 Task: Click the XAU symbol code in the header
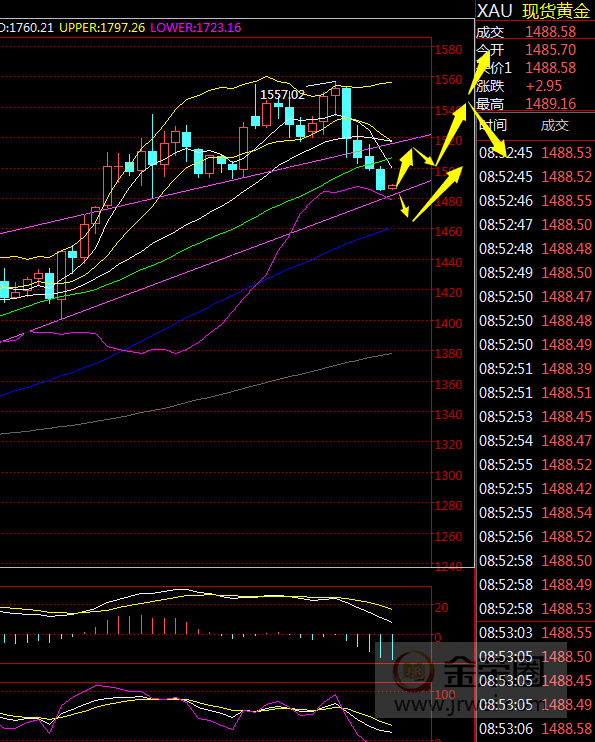pyautogui.click(x=495, y=11)
